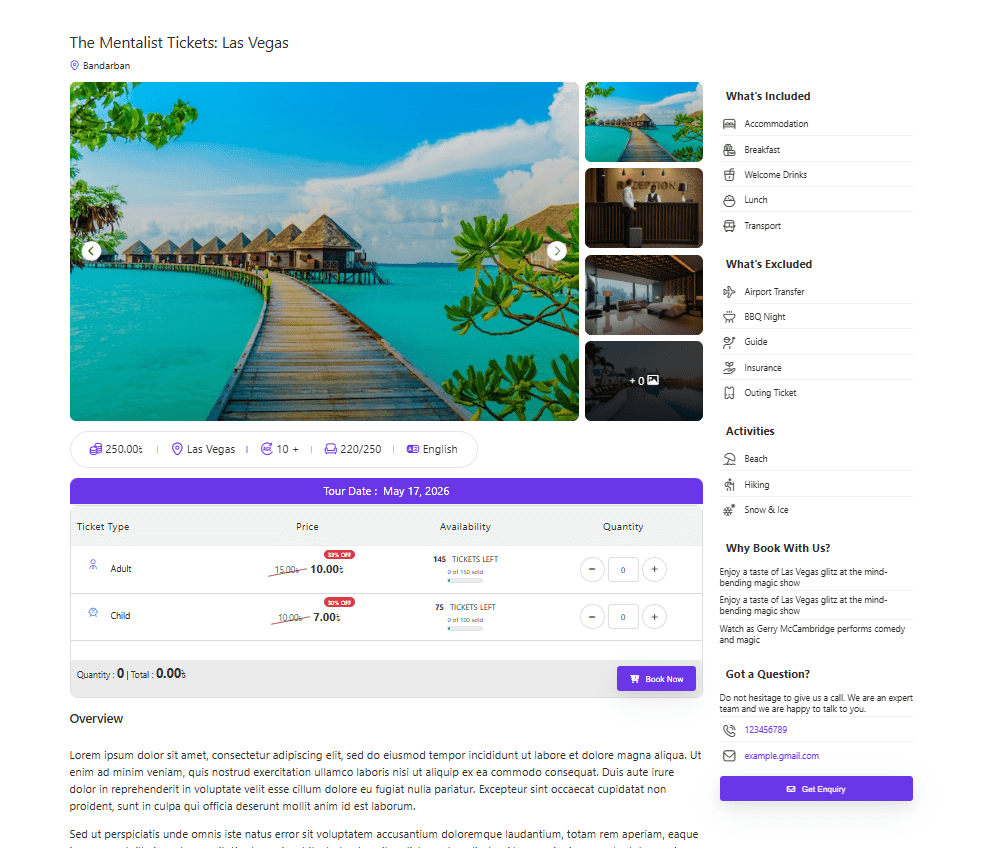Click the previous image arrow on slider
The width and height of the screenshot is (1005, 848).
point(91,251)
